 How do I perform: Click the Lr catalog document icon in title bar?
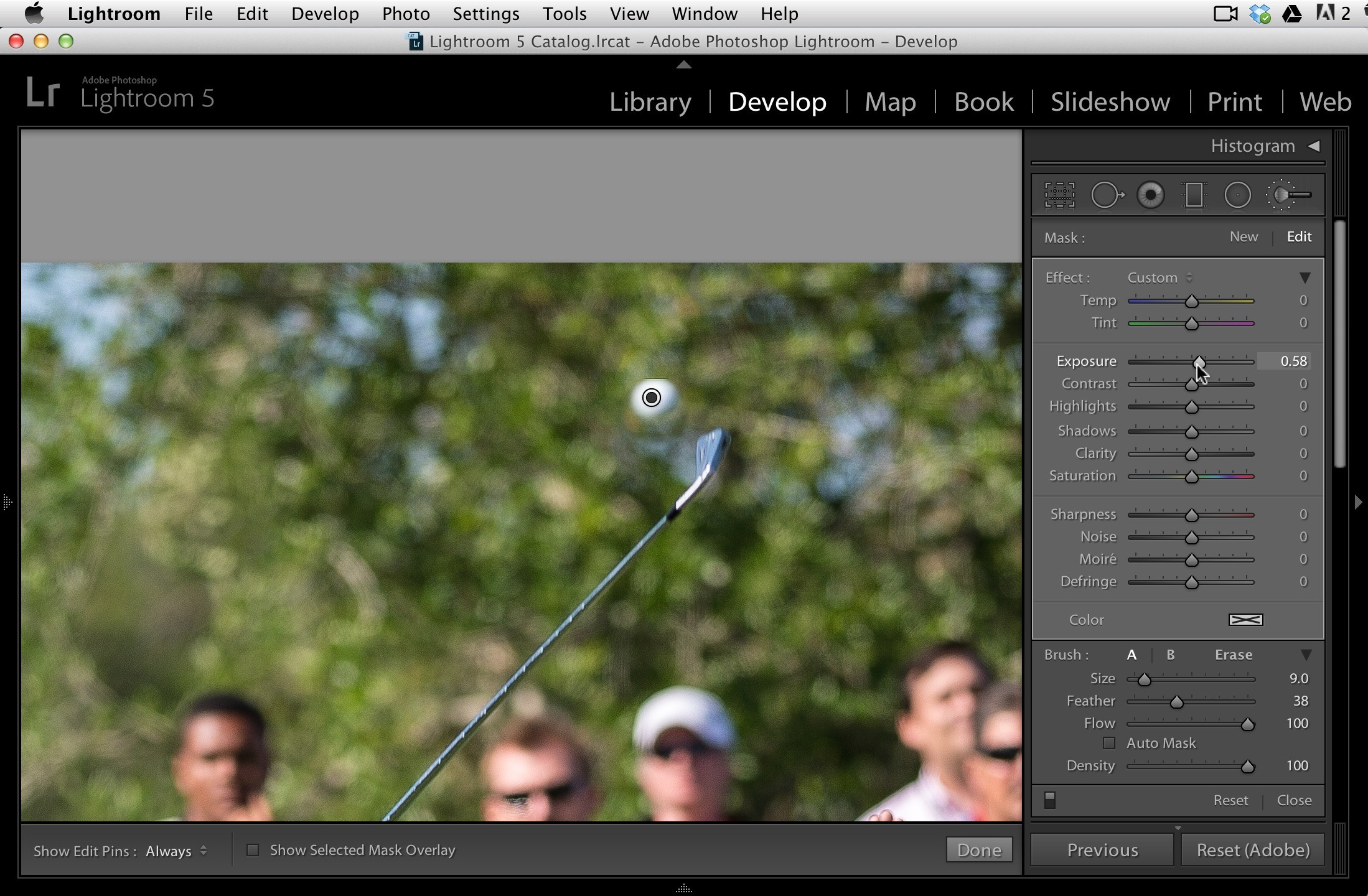415,41
